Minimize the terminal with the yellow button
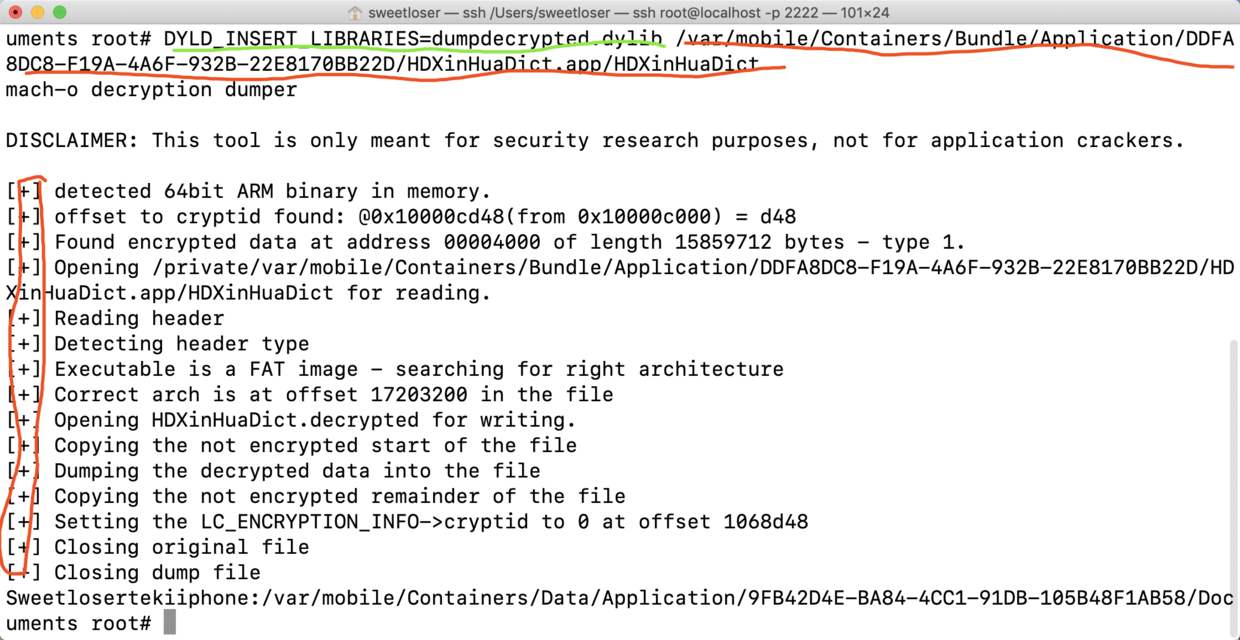 pyautogui.click(x=37, y=13)
